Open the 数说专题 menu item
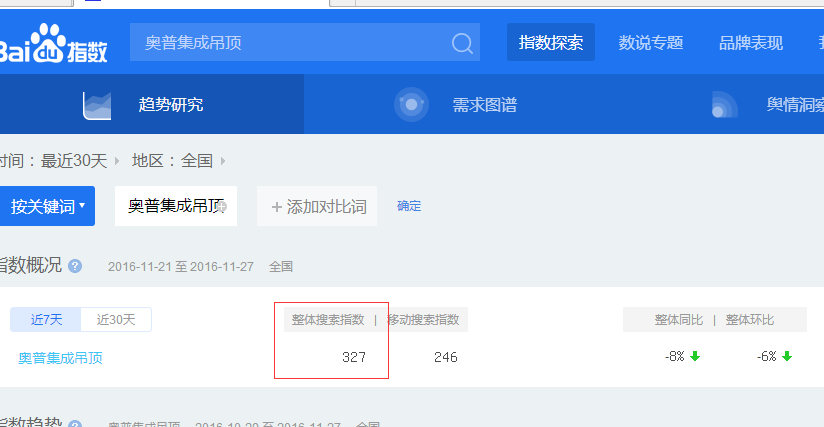 pyautogui.click(x=651, y=43)
